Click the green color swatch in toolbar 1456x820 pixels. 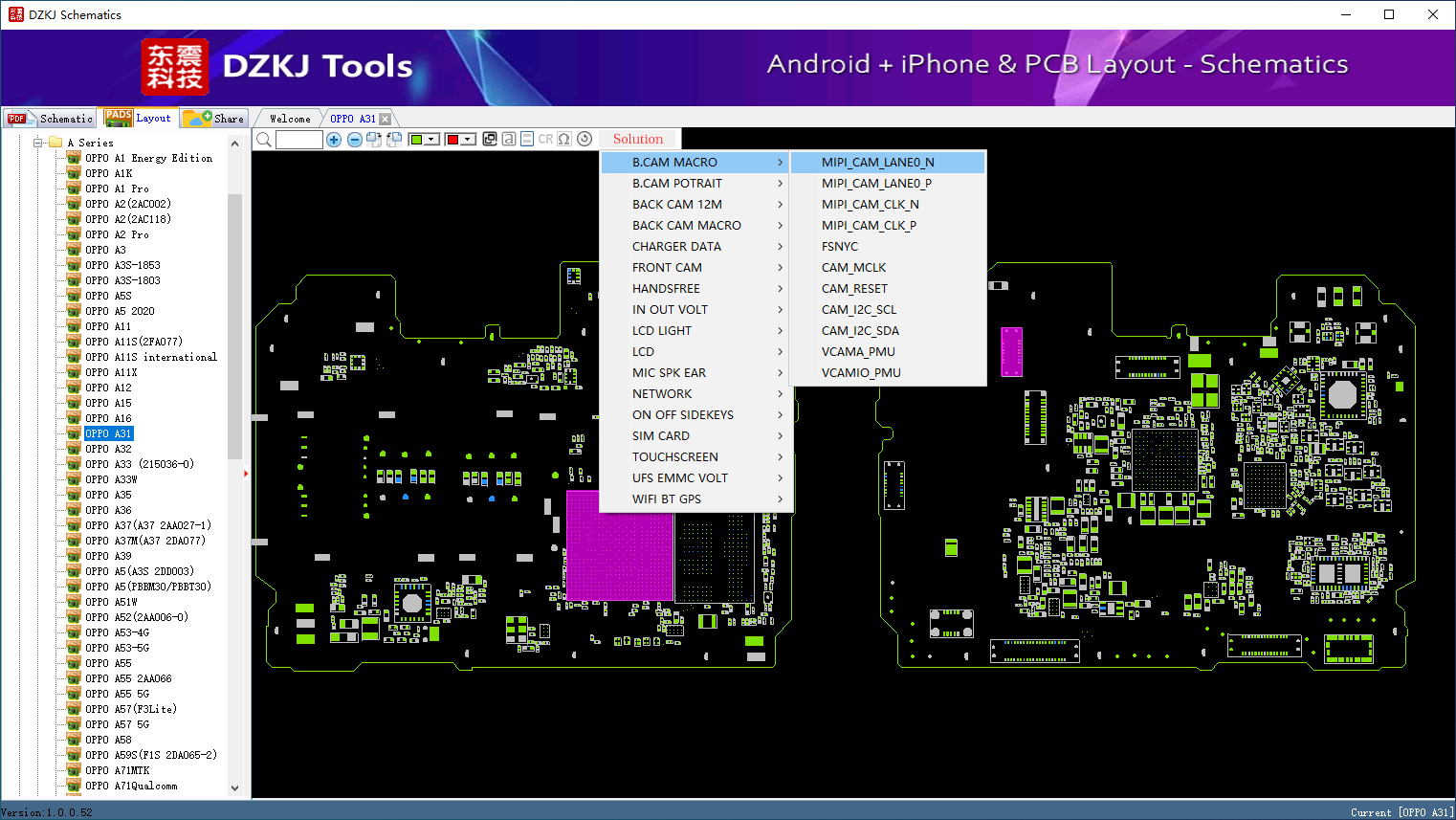[416, 140]
